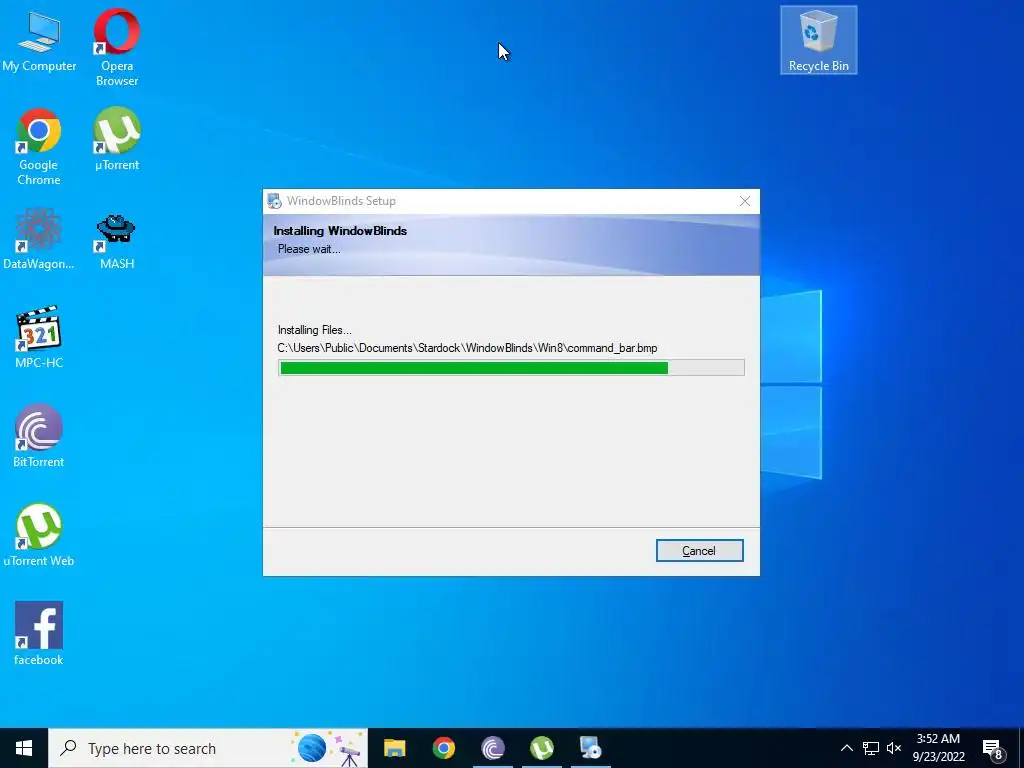Show hidden system tray icons
1024x768 pixels.
[846, 748]
